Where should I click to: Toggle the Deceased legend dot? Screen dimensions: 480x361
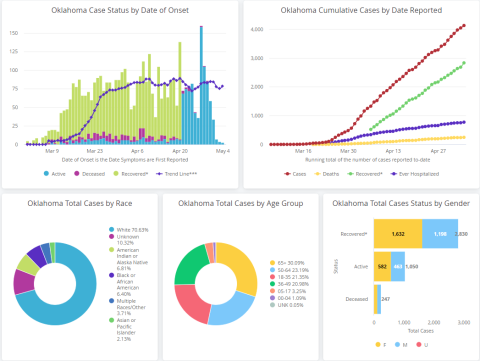pyautogui.click(x=77, y=174)
